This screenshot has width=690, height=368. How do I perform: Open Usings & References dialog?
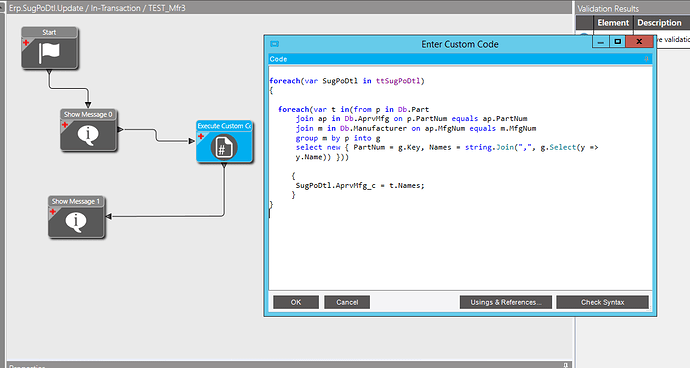(506, 302)
